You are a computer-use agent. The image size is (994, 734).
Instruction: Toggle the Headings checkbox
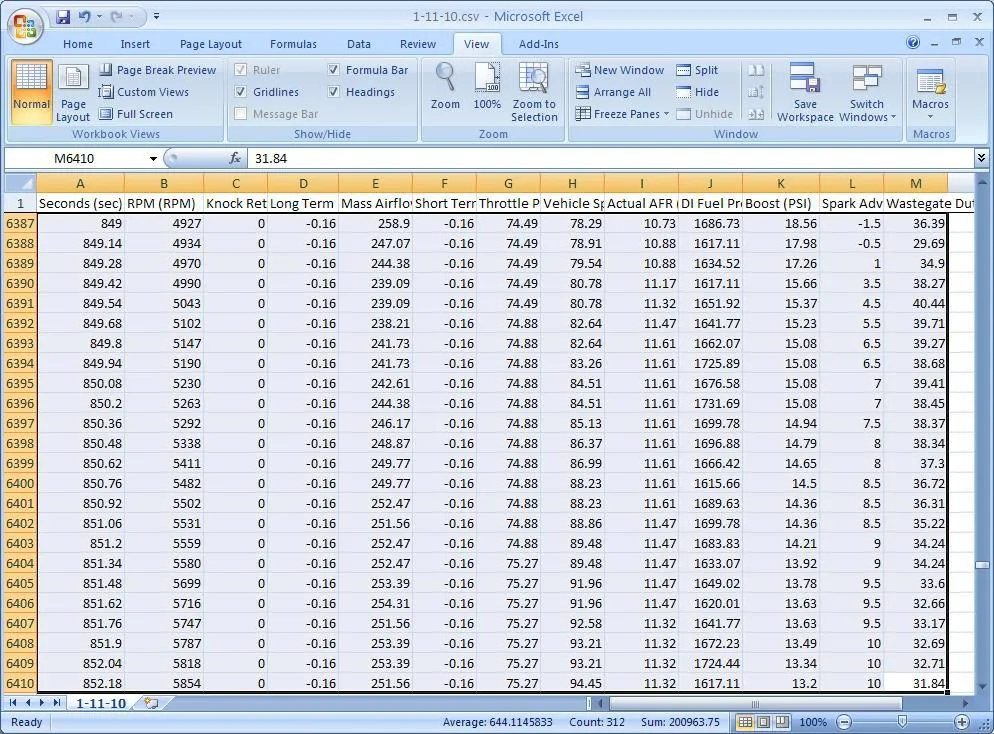333,92
